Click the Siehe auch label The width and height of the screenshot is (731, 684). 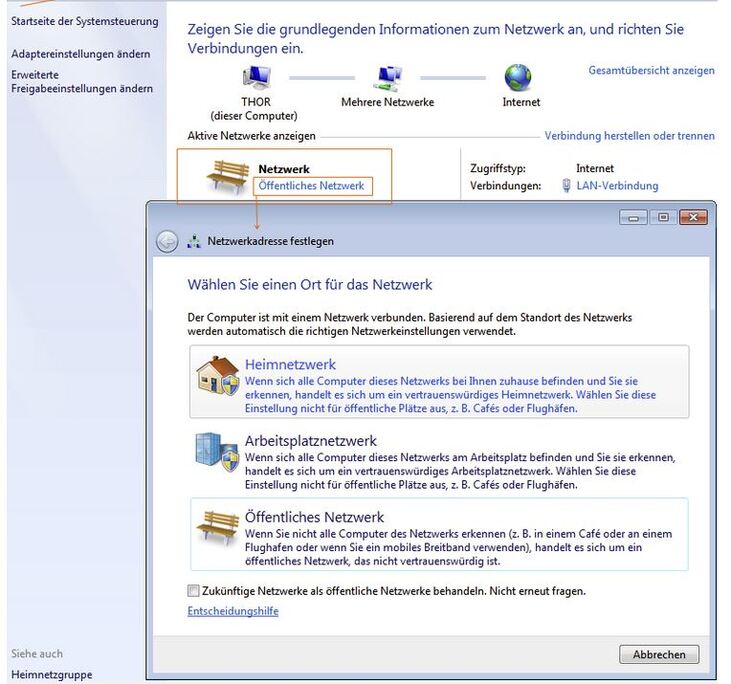37,654
